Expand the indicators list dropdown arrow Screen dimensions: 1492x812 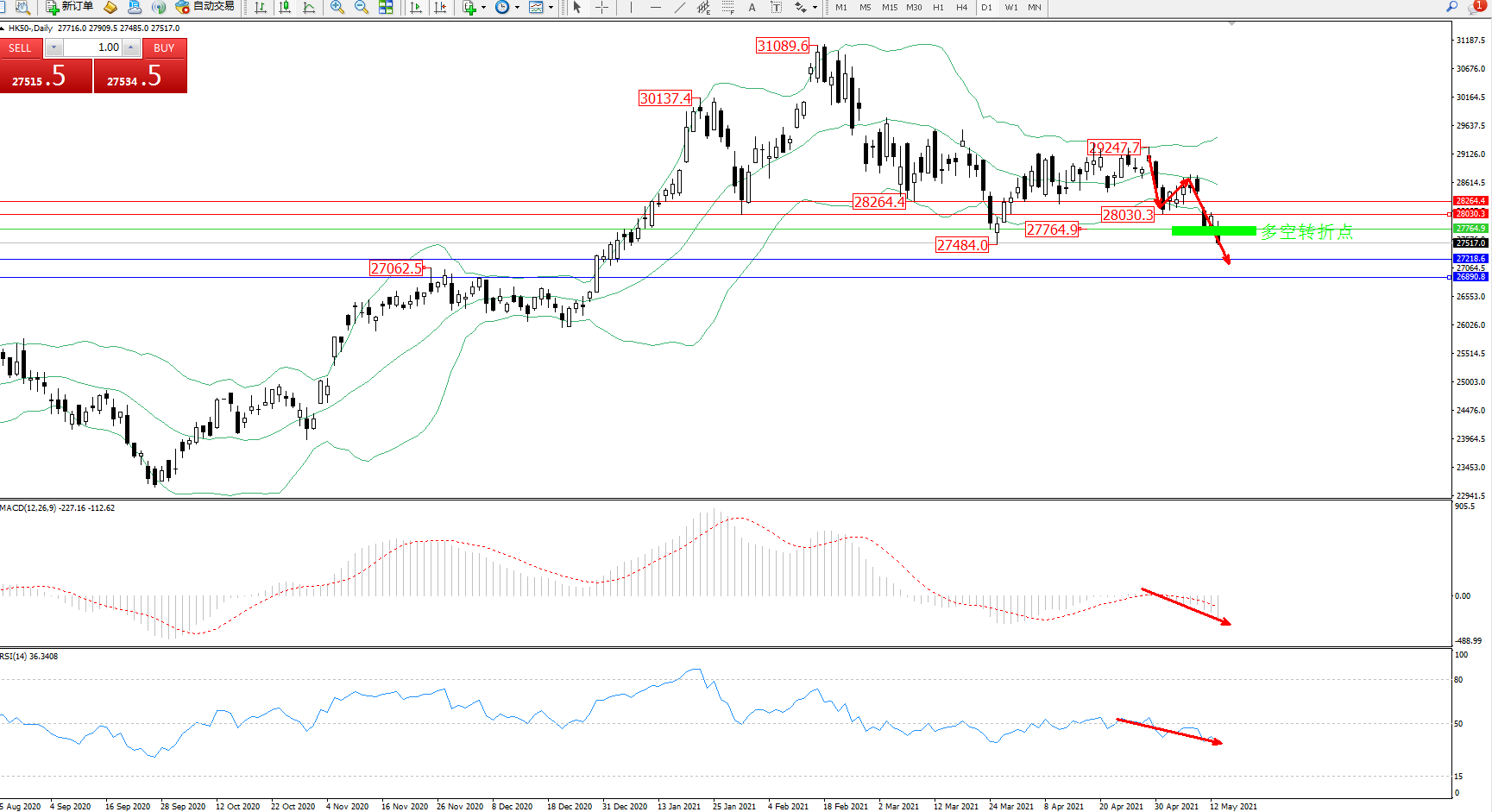tap(483, 7)
